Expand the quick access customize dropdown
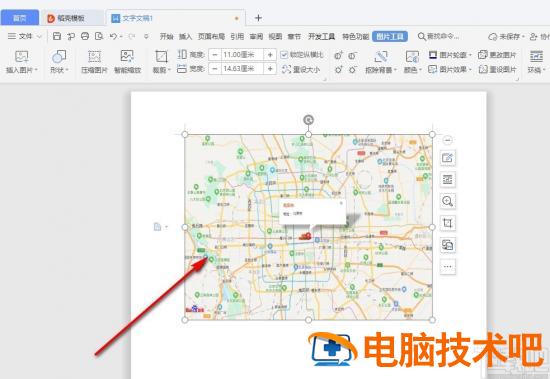Viewport: 550px width, 379px height. pos(146,36)
